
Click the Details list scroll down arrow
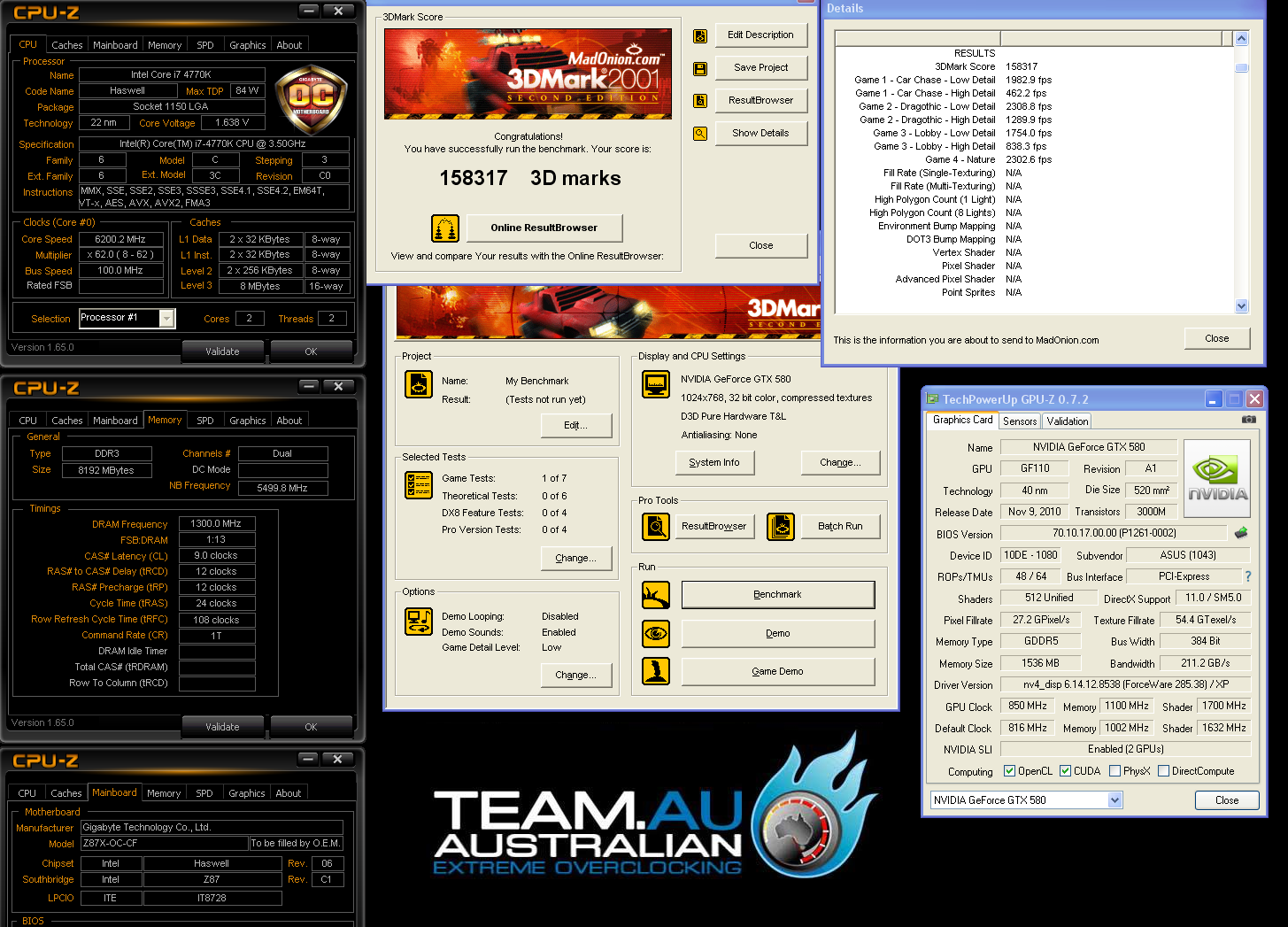coord(1241,306)
